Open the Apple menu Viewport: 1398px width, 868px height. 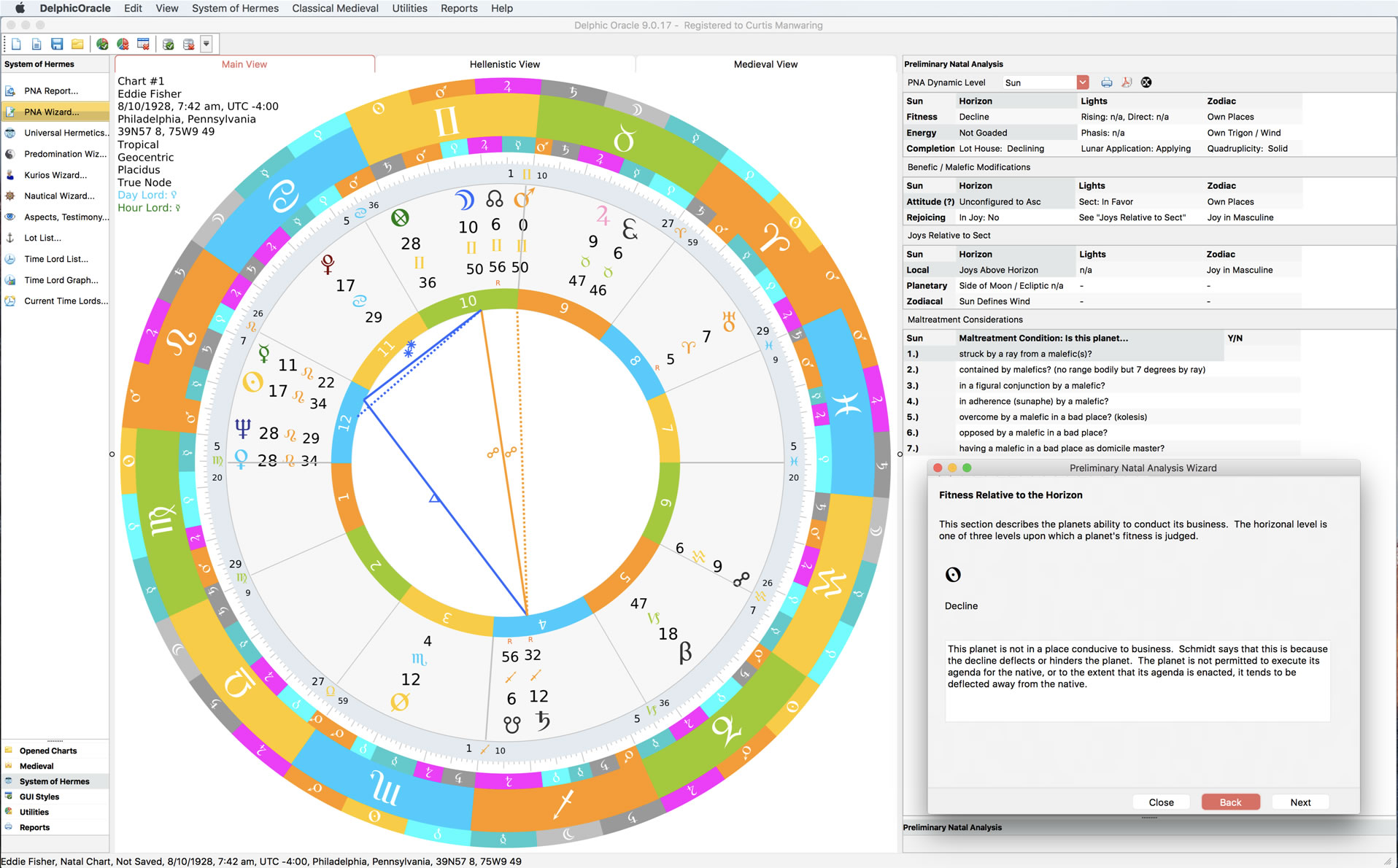coord(20,8)
